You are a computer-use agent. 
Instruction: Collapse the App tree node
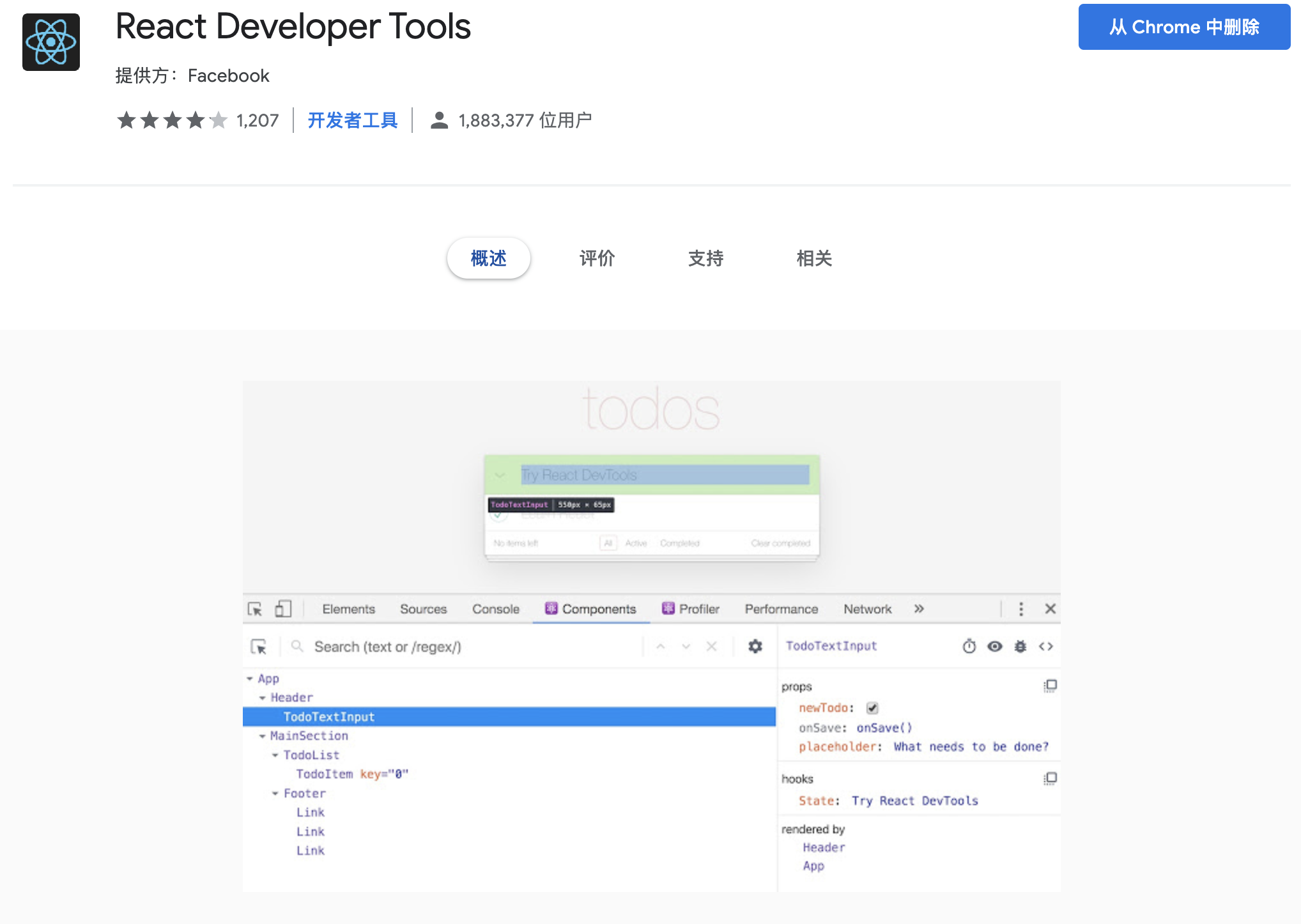[x=250, y=679]
